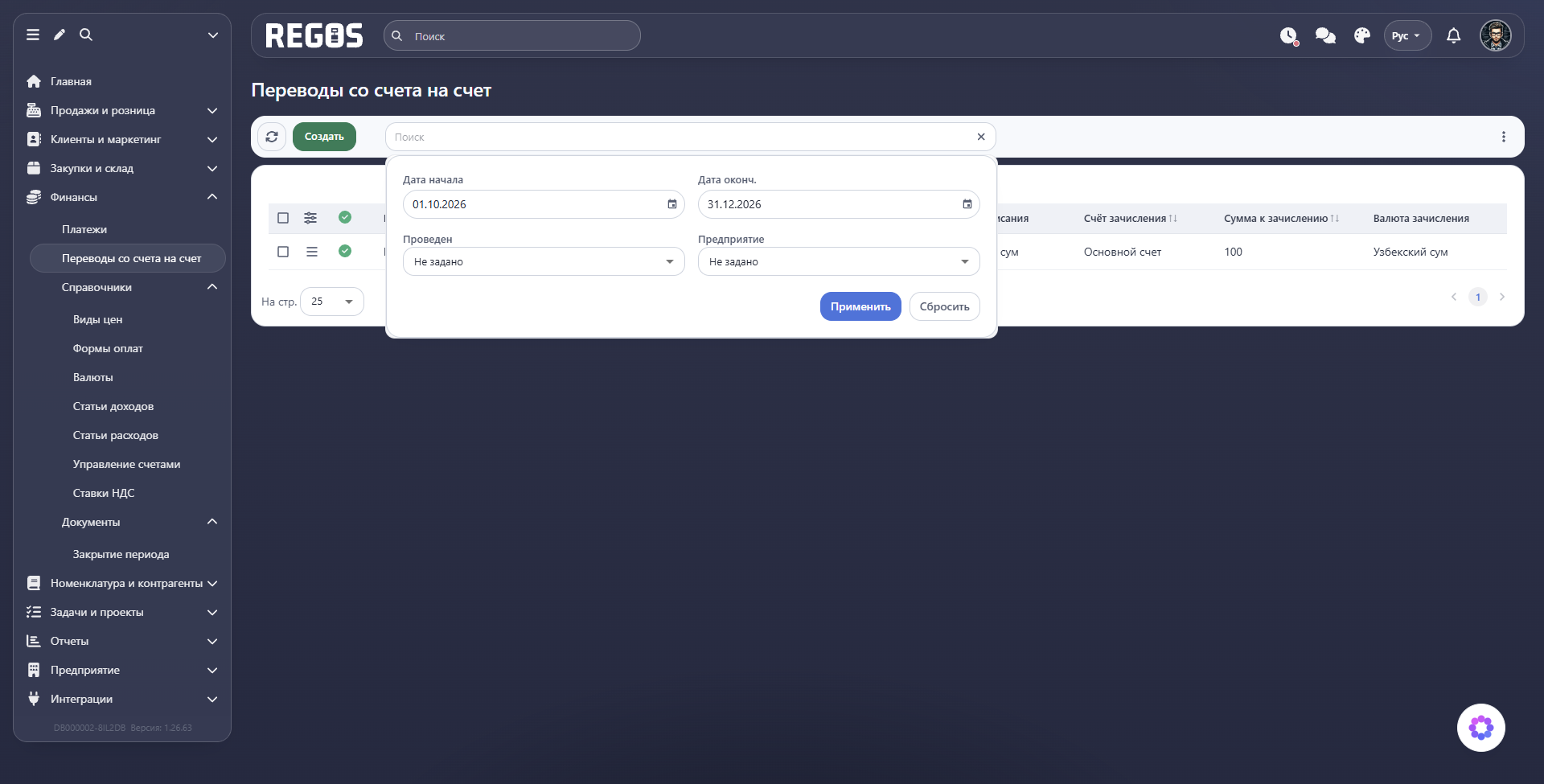Click the purple flower assistant button
This screenshot has width=1544, height=784.
[x=1481, y=728]
